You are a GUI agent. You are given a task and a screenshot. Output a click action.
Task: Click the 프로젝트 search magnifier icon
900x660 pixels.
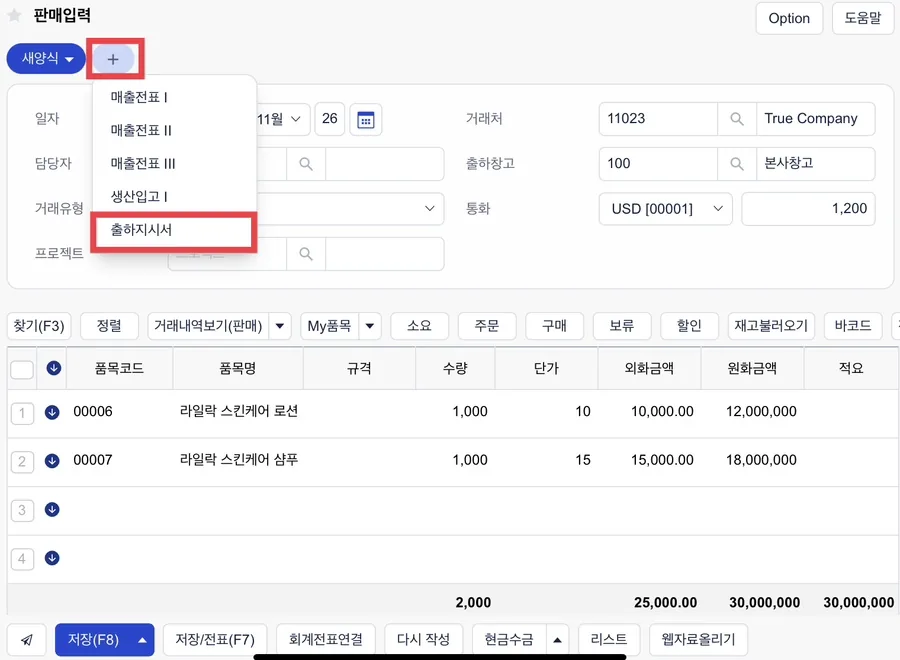tap(306, 254)
